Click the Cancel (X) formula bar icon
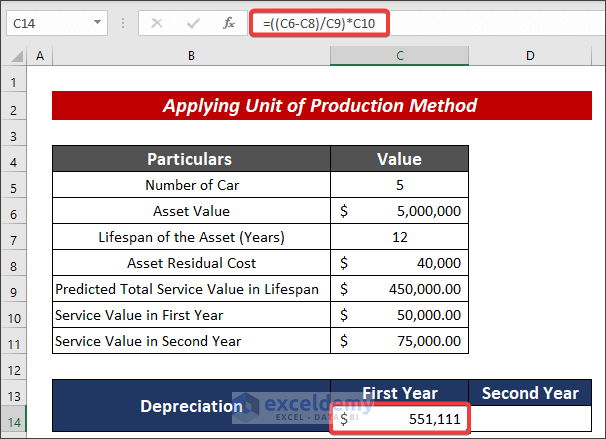Viewport: 606px width, 439px height. pyautogui.click(x=157, y=24)
